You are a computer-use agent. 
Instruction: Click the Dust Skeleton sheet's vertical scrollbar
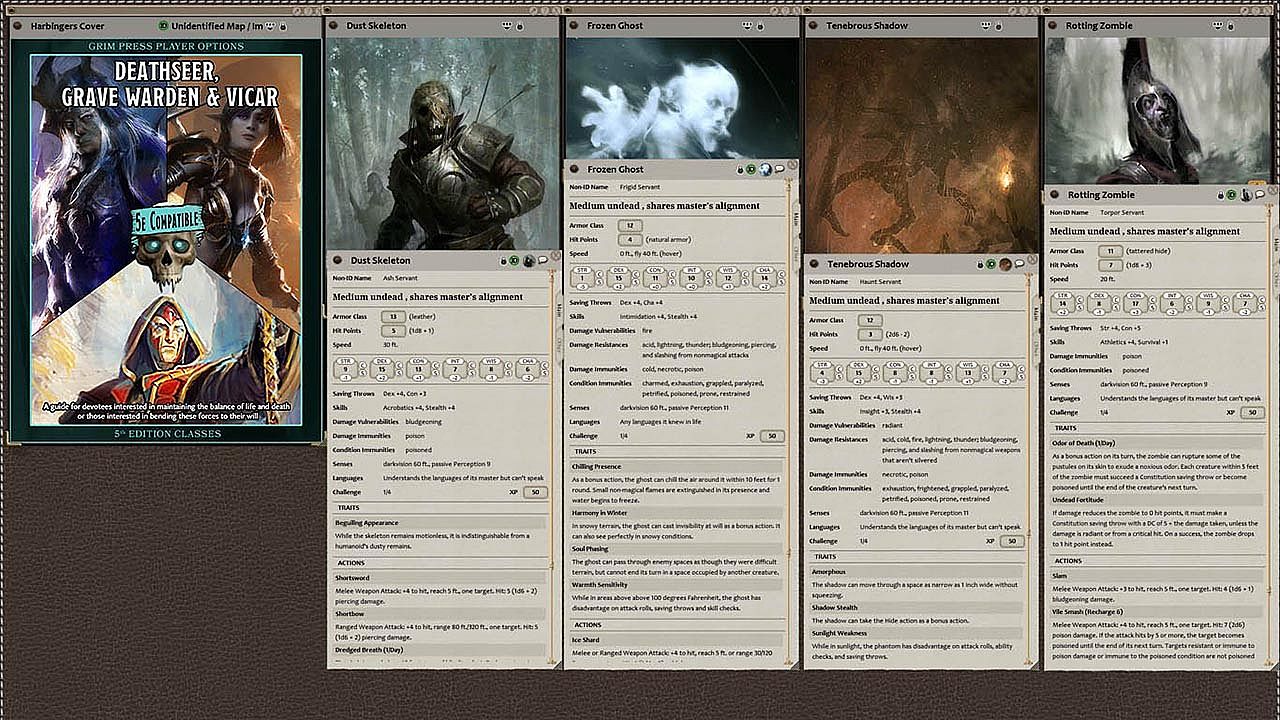tap(551, 469)
